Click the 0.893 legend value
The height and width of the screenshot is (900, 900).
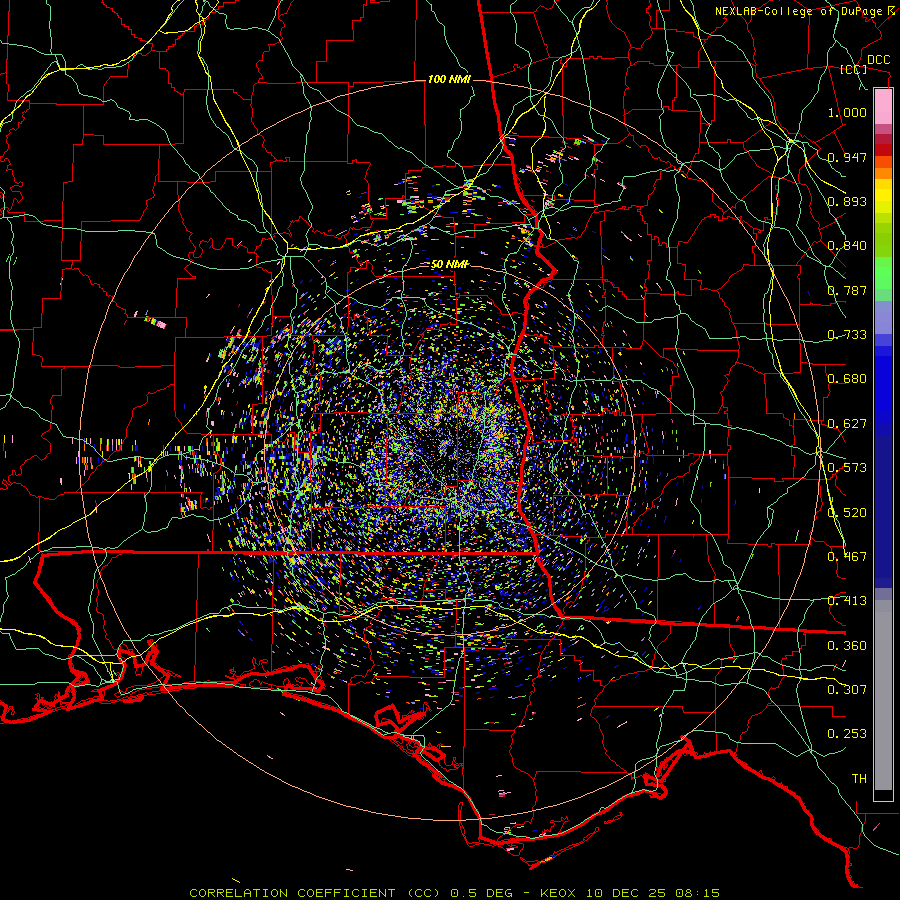847,201
